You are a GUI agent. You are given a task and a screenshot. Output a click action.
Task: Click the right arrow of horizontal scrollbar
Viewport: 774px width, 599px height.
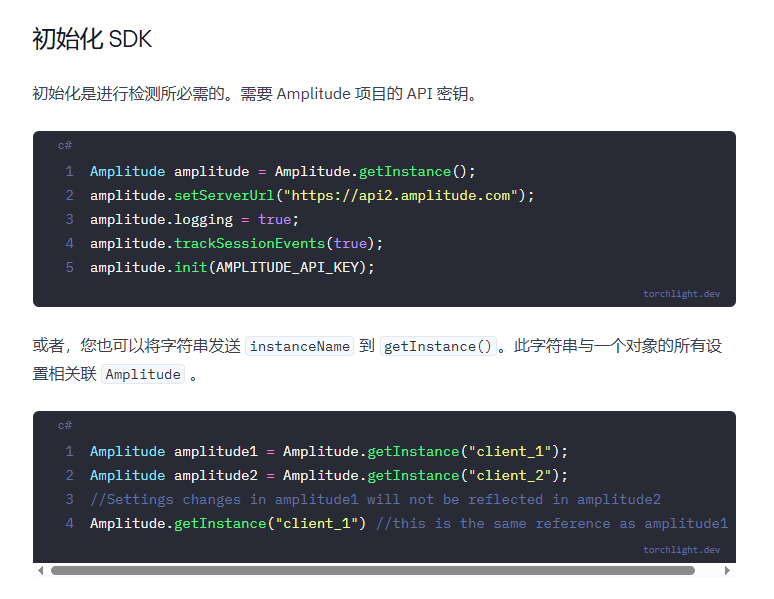point(727,570)
